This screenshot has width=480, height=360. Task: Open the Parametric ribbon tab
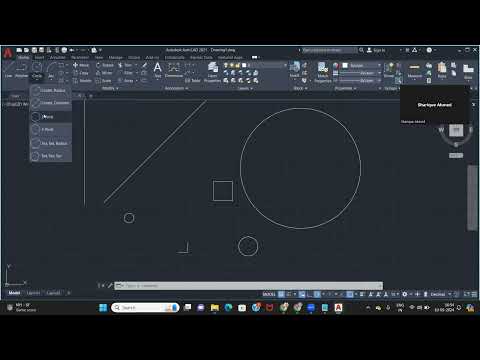click(x=80, y=57)
